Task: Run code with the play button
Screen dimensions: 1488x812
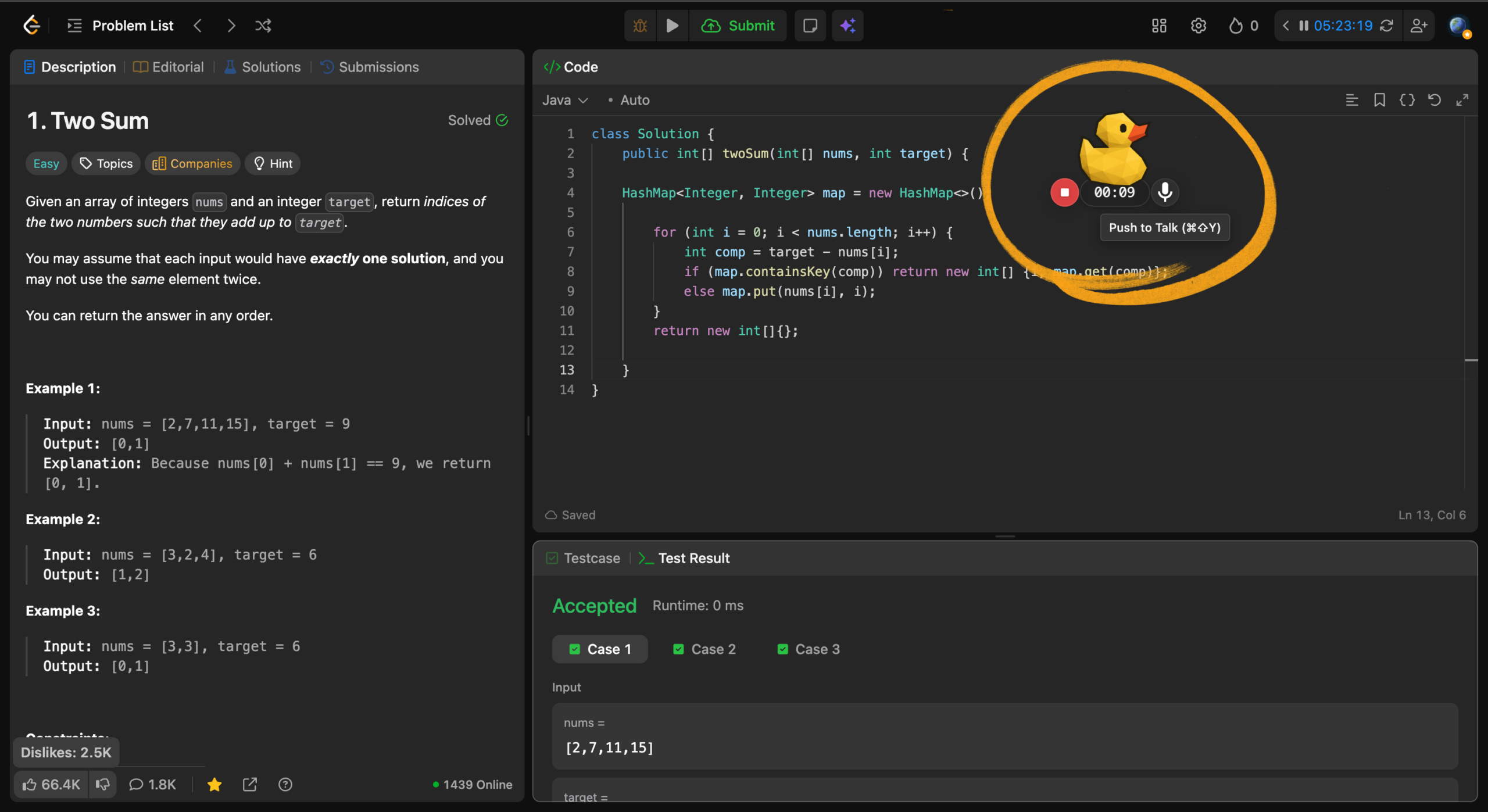Action: (x=672, y=26)
